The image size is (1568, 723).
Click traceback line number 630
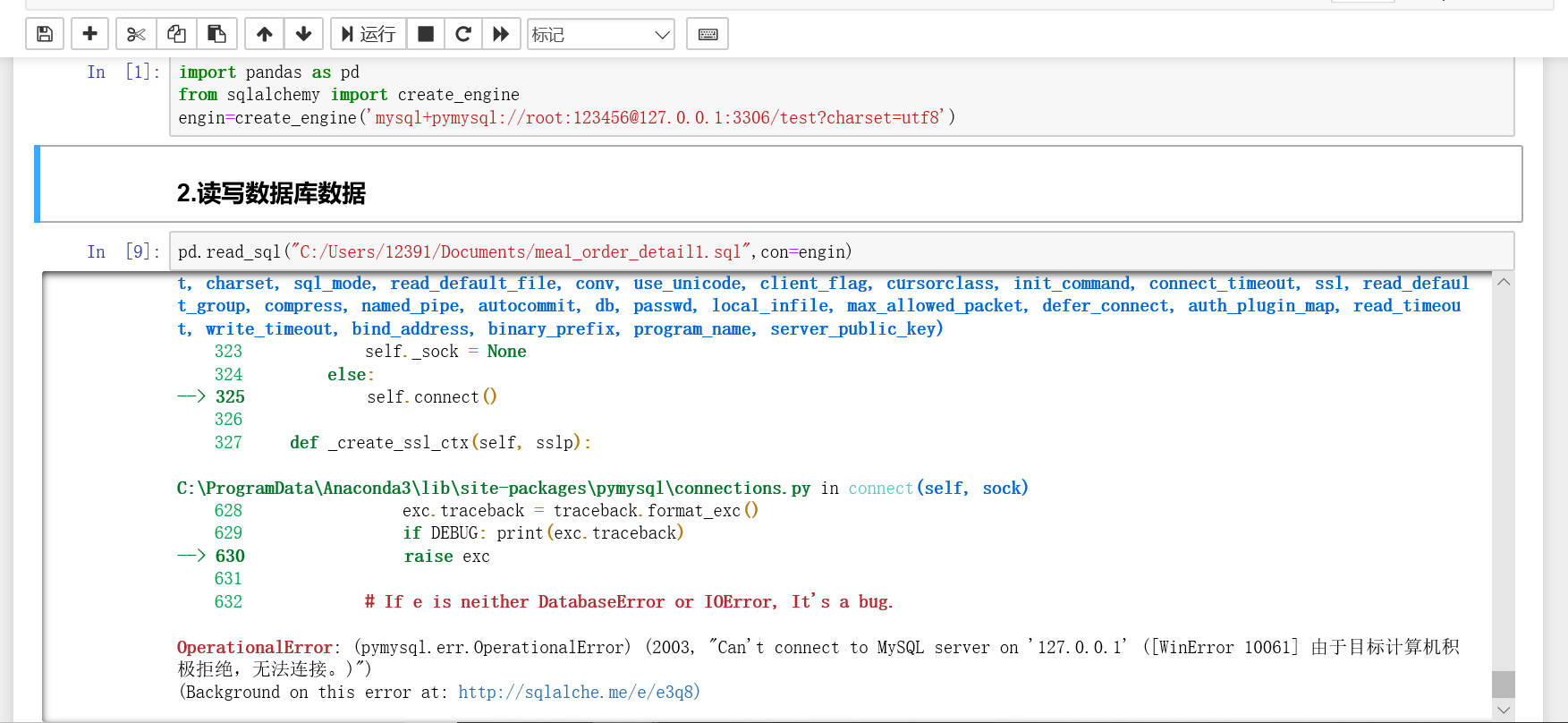[230, 556]
